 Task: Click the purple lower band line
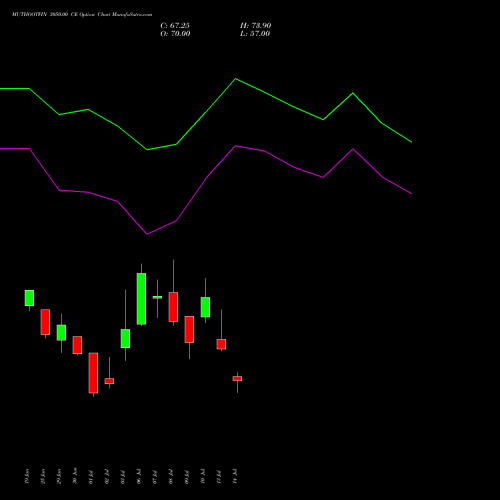point(206,178)
